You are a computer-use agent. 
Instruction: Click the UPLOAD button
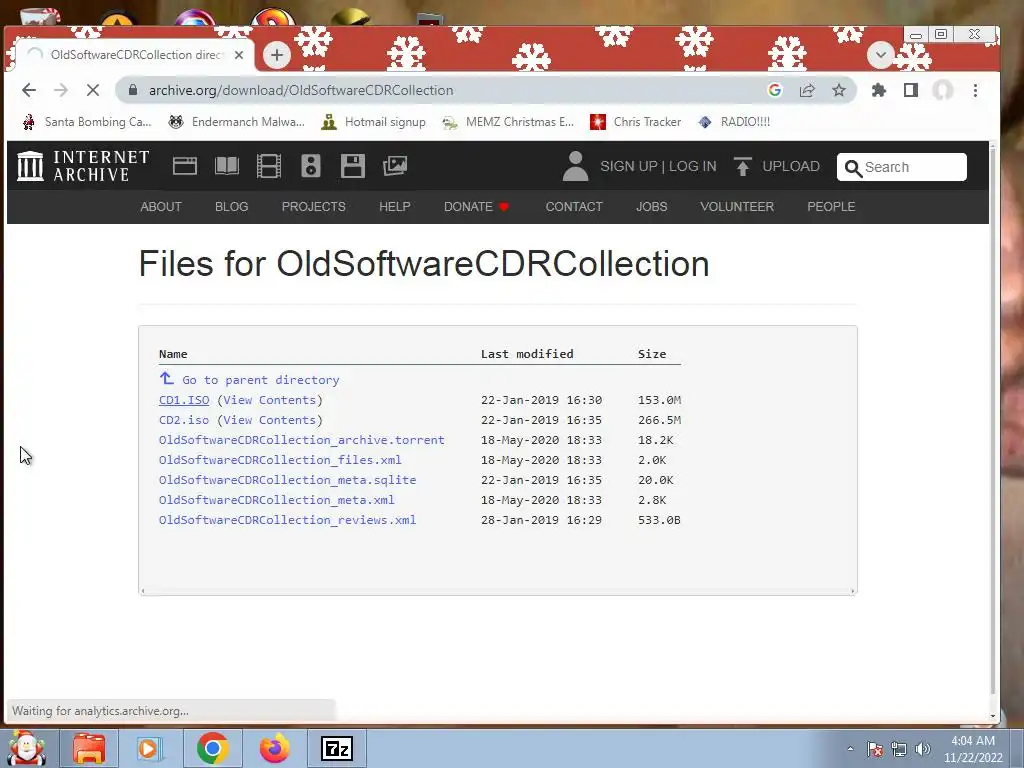point(776,167)
